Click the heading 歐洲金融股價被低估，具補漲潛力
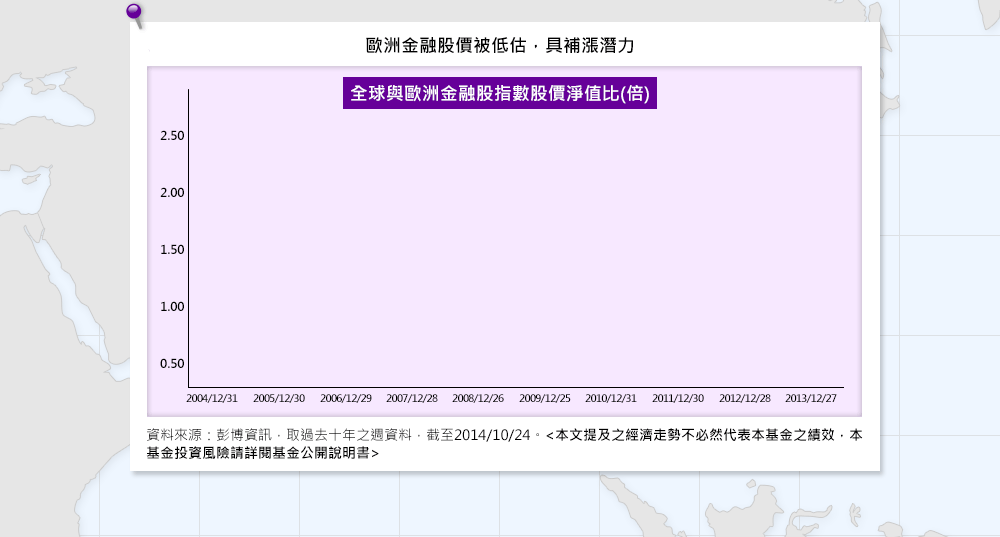 point(500,46)
